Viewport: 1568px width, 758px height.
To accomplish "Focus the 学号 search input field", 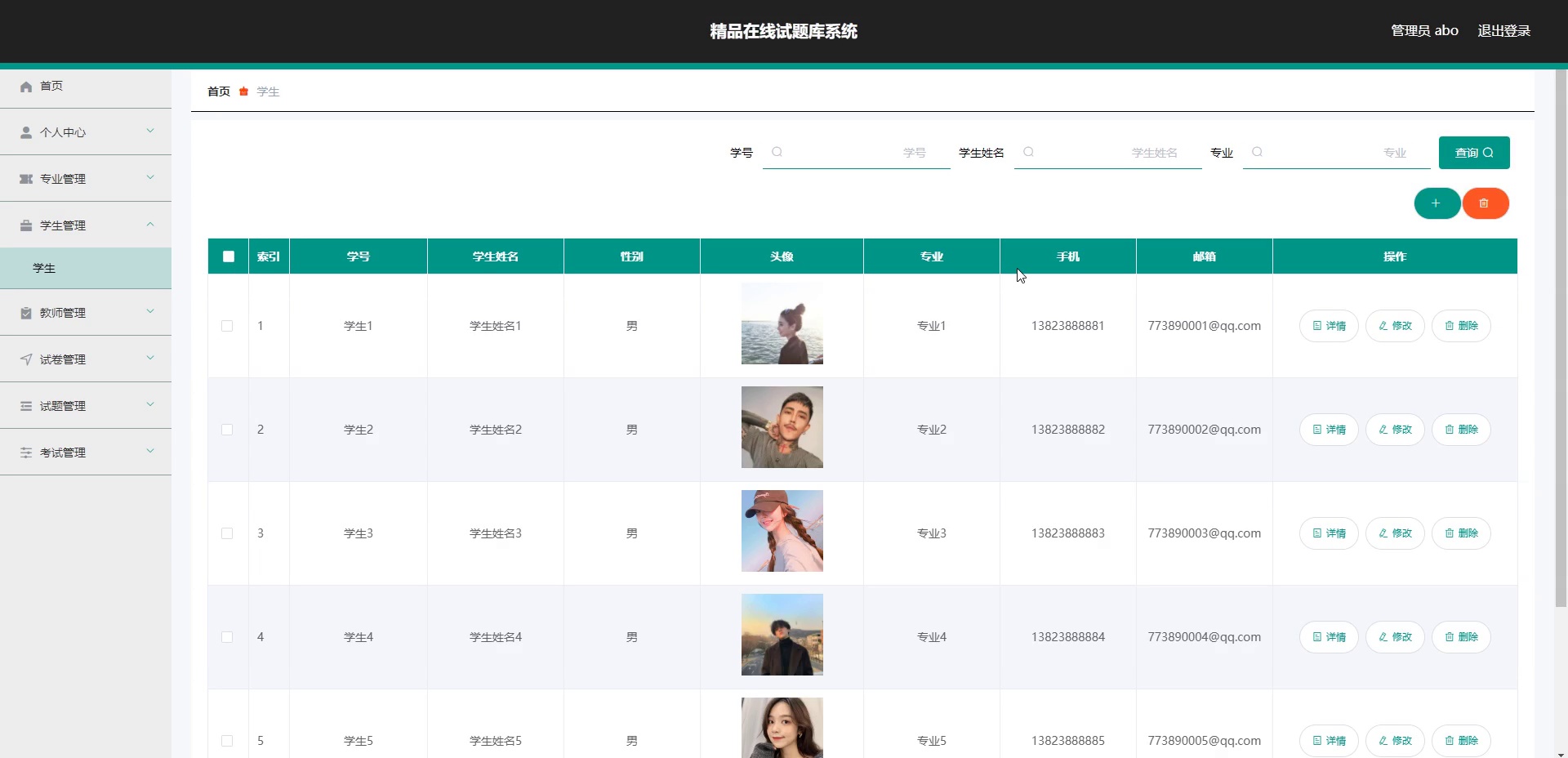I will (x=857, y=153).
